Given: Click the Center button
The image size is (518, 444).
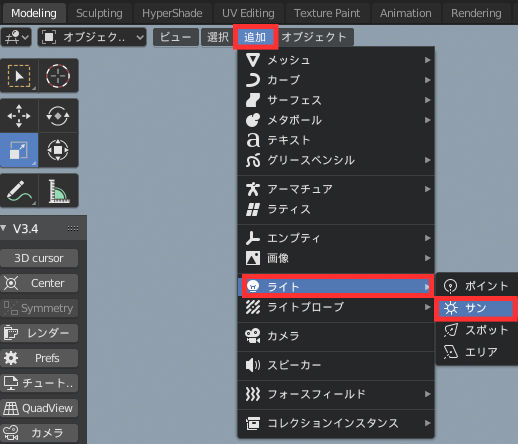Looking at the screenshot, I should [x=39, y=283].
